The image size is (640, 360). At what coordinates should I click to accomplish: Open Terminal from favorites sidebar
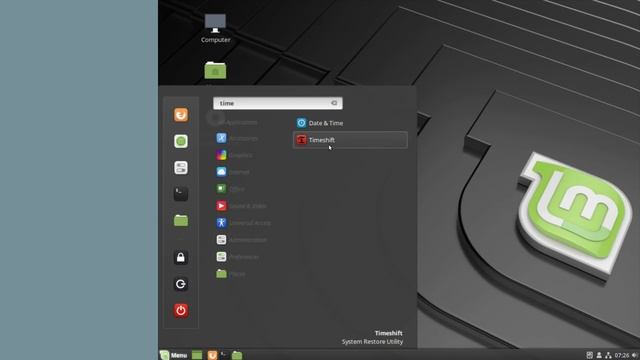coord(181,194)
